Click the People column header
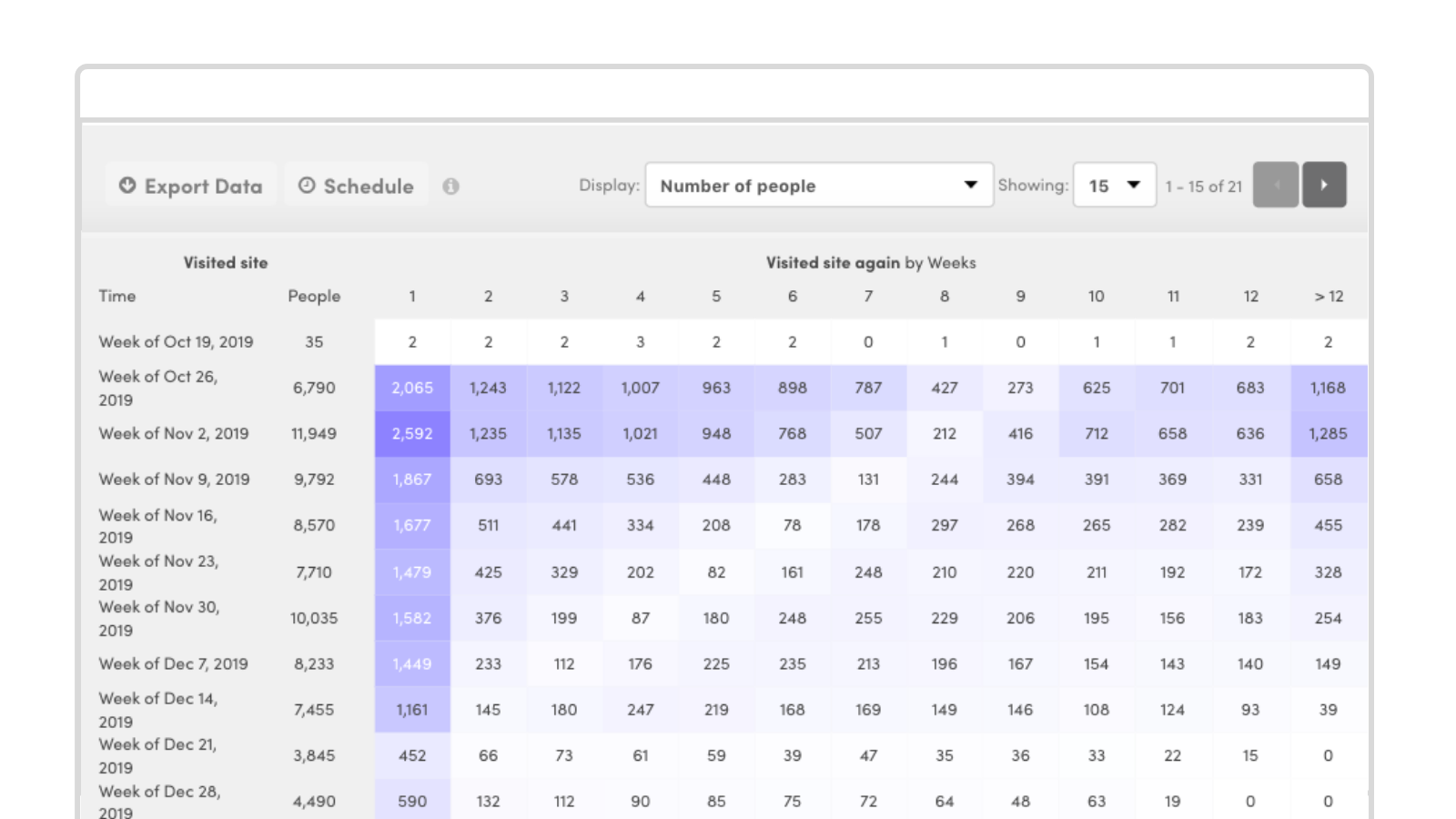The height and width of the screenshot is (819, 1456). [x=314, y=296]
